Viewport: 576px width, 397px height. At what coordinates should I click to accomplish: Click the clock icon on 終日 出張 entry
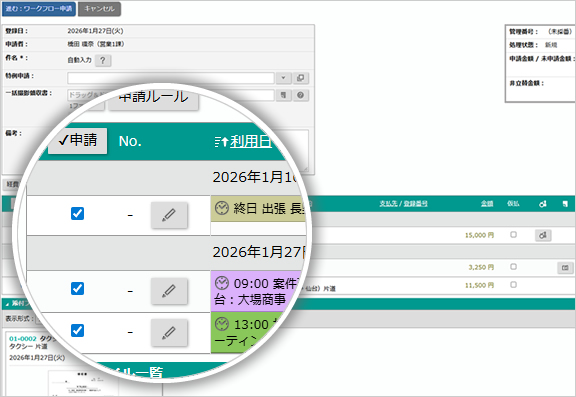tap(222, 208)
